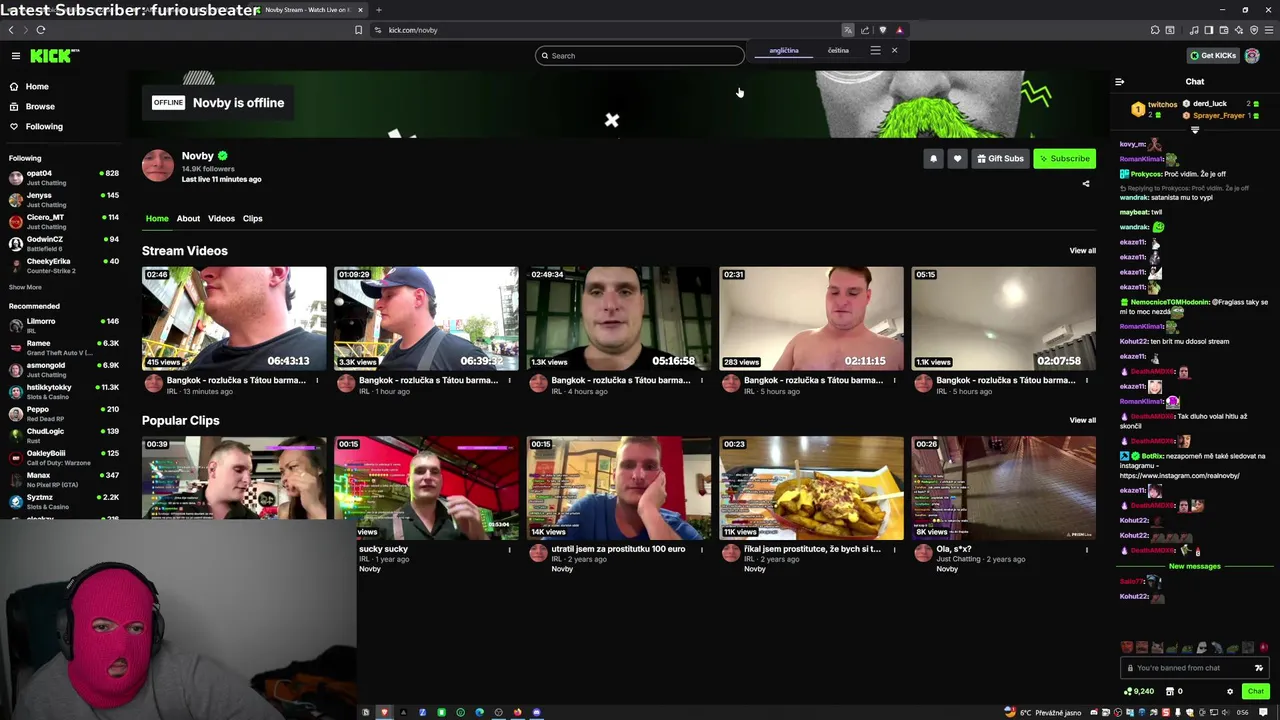
Task: Enable notifications with the bell button
Action: pos(933,158)
